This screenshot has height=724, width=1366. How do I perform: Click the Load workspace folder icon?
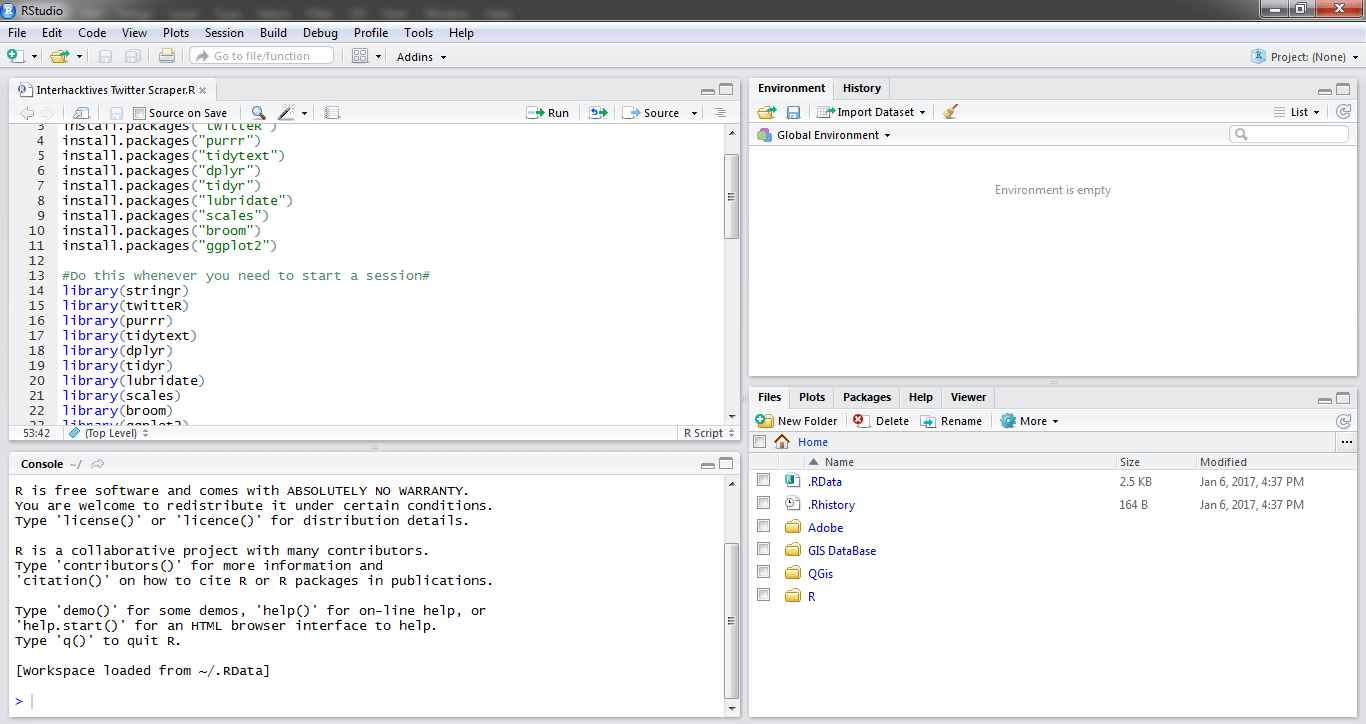pos(766,112)
